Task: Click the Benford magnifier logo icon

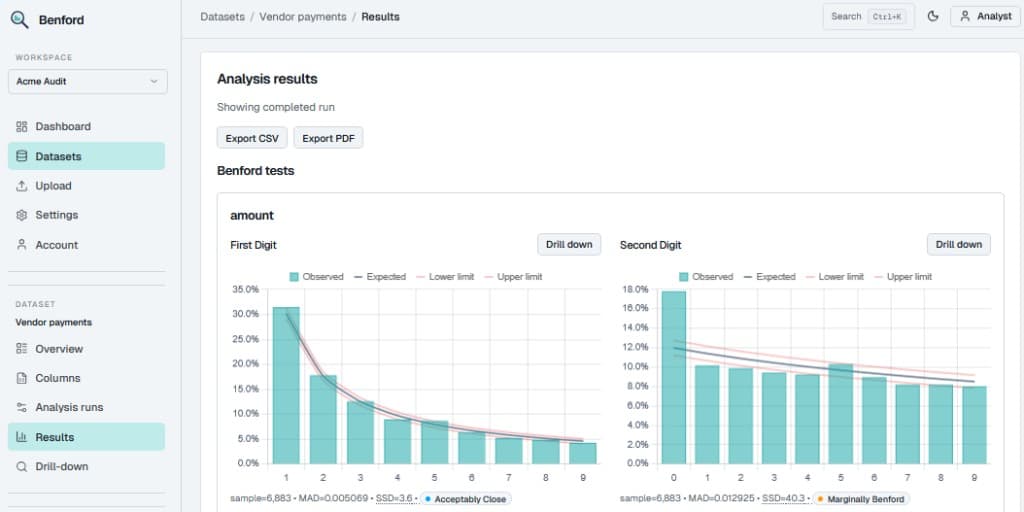Action: point(20,20)
